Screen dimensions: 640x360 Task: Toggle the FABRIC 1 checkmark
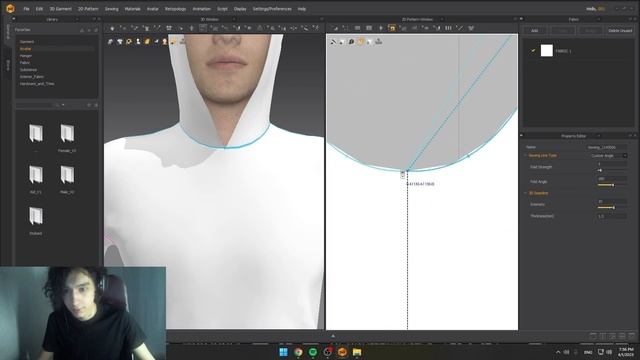(533, 51)
